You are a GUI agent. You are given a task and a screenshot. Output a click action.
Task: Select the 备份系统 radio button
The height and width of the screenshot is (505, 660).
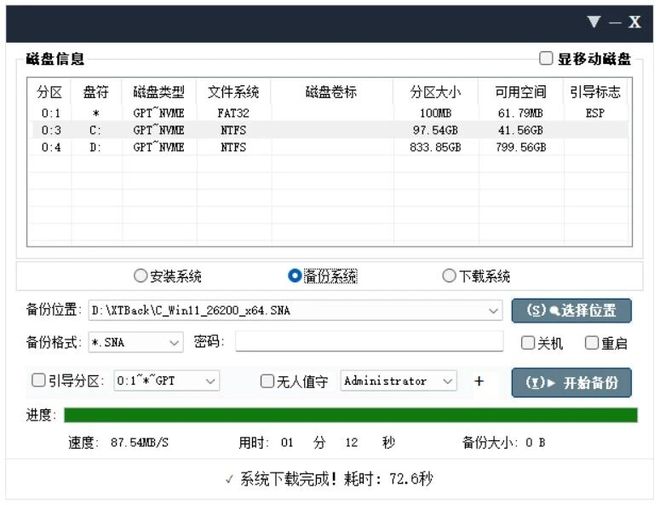[x=295, y=276]
